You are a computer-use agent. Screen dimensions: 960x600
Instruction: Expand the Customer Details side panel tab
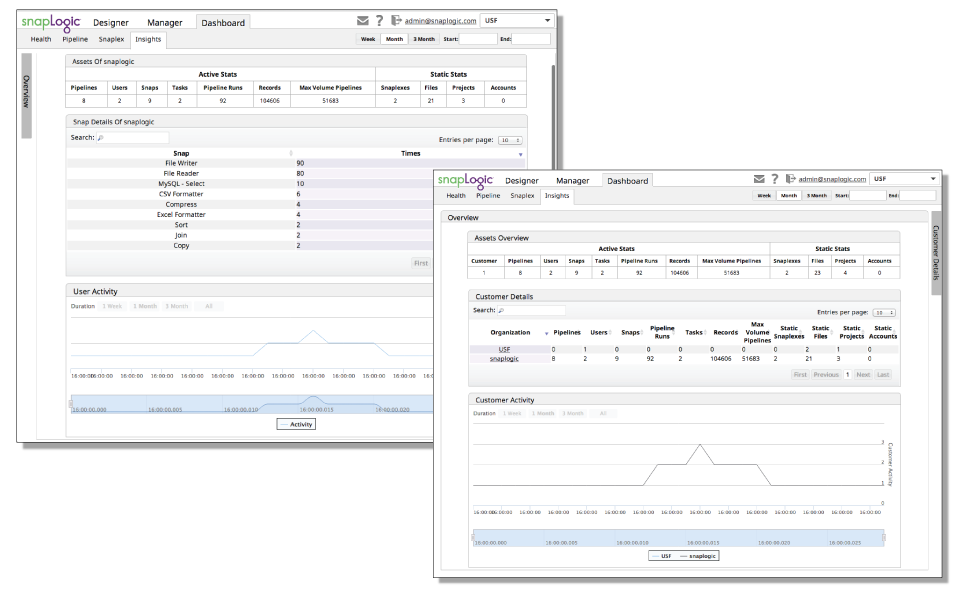(936, 253)
